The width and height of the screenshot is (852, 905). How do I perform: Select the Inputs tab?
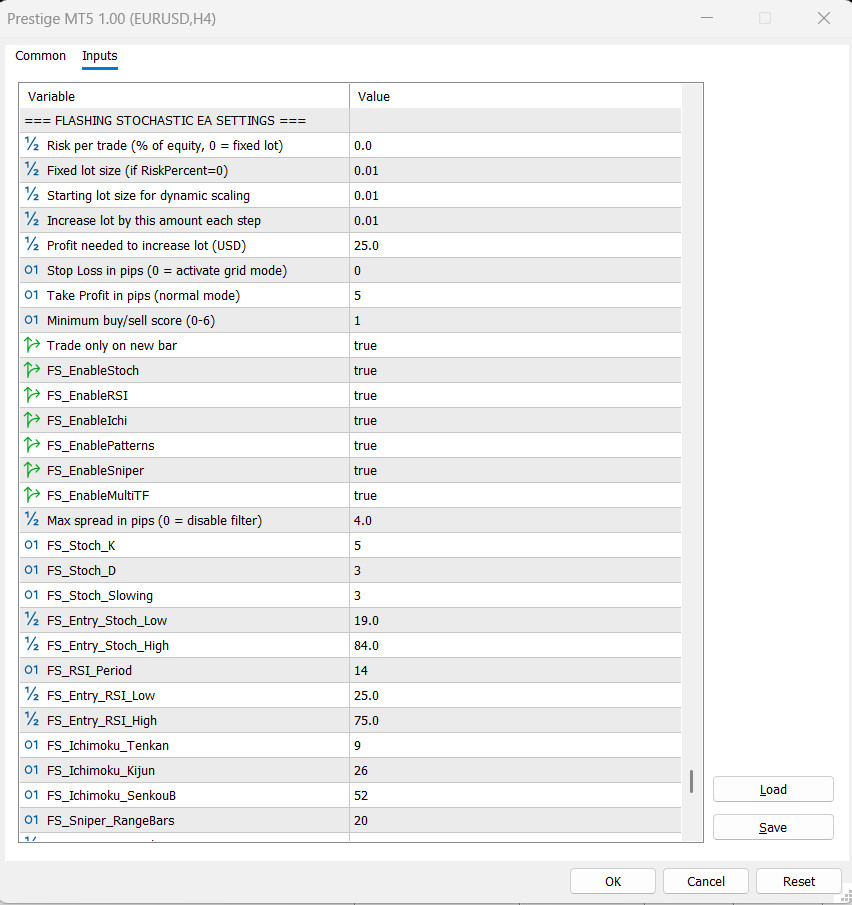tap(99, 56)
